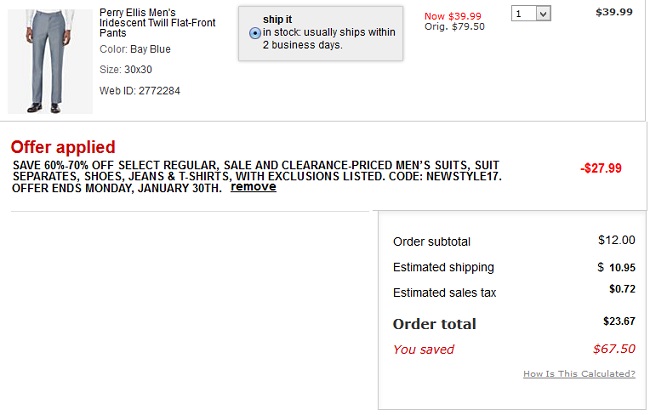Click the remove link for the offer
Screen dimensions: 650x415
click(x=253, y=187)
